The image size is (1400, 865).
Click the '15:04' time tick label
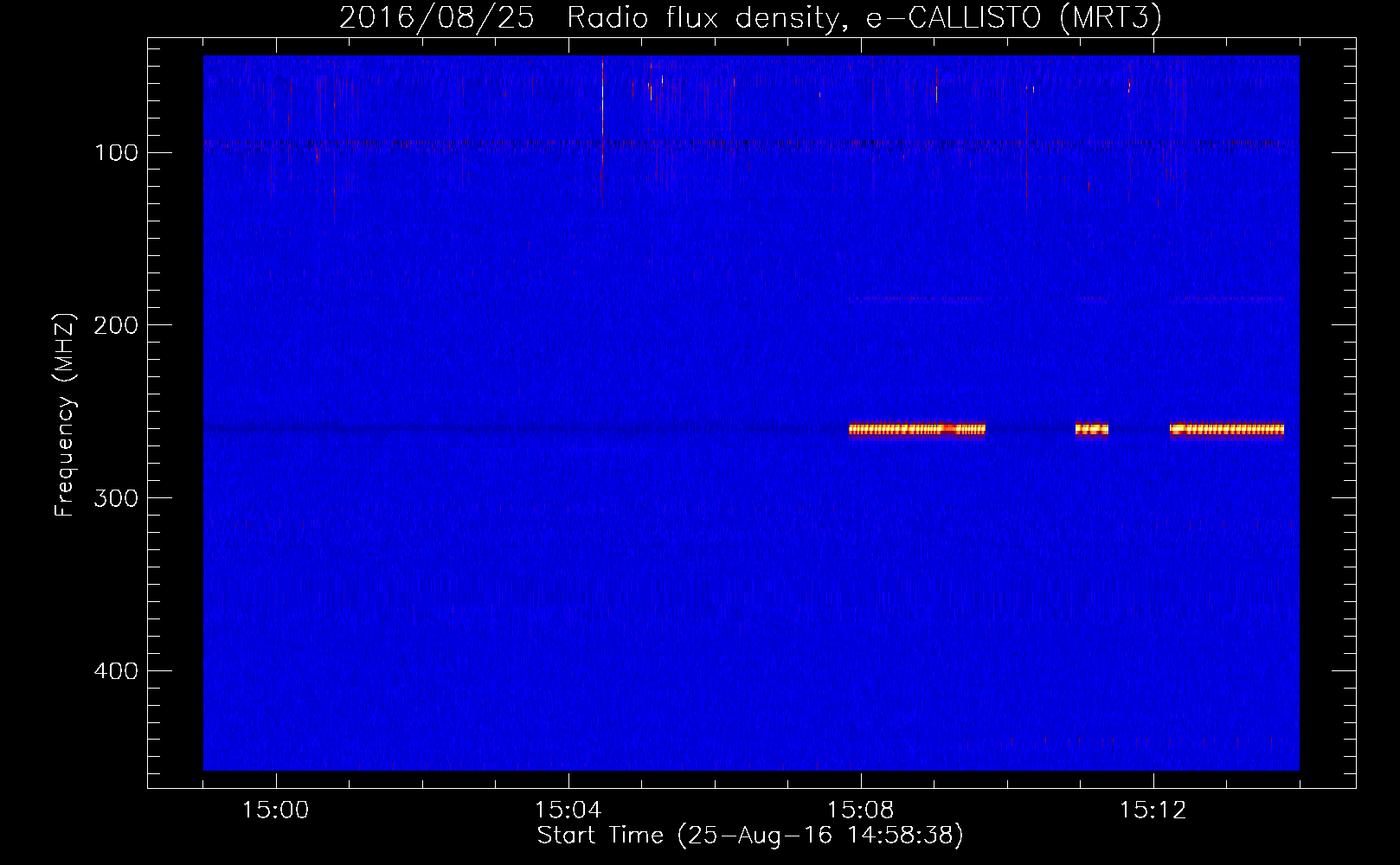[x=568, y=811]
